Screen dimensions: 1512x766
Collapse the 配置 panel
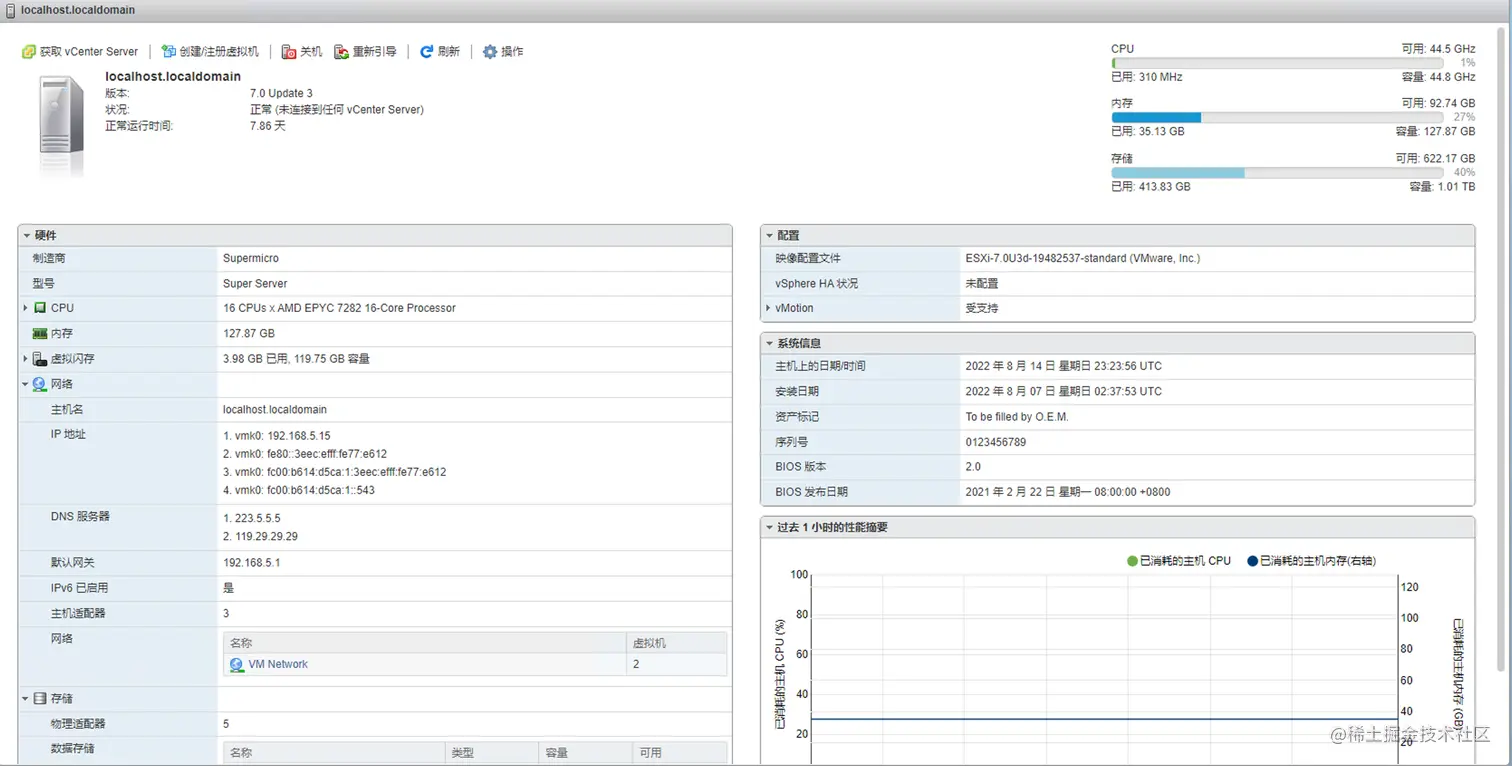[770, 235]
